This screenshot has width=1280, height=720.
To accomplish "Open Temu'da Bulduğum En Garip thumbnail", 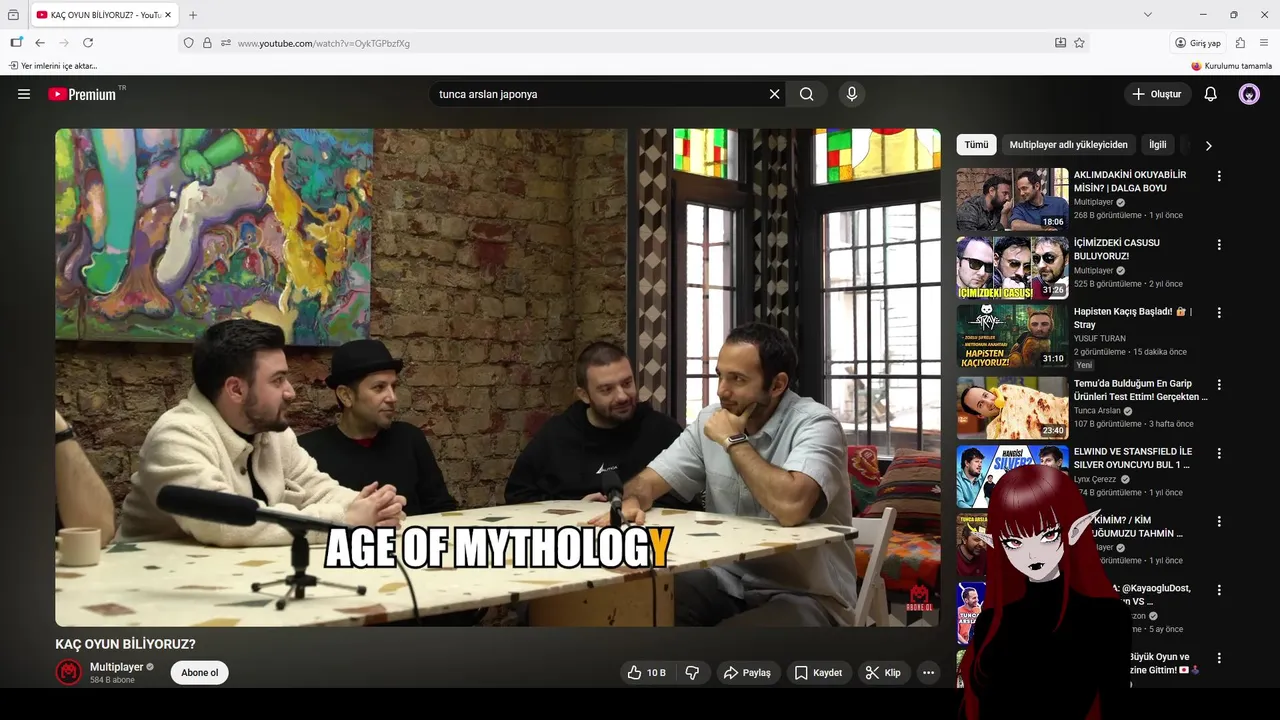I will click(1012, 408).
